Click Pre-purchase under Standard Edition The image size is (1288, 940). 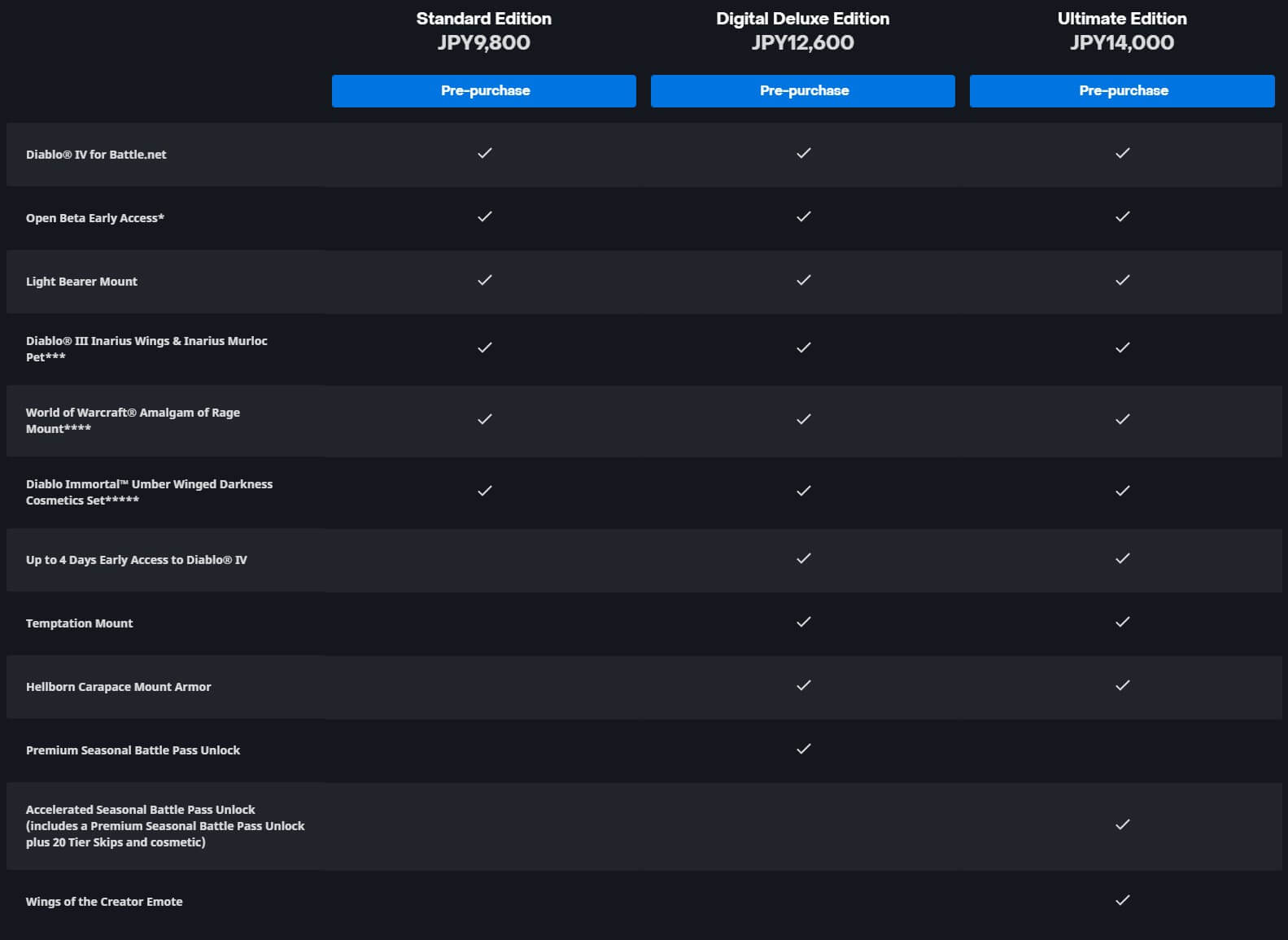484,91
